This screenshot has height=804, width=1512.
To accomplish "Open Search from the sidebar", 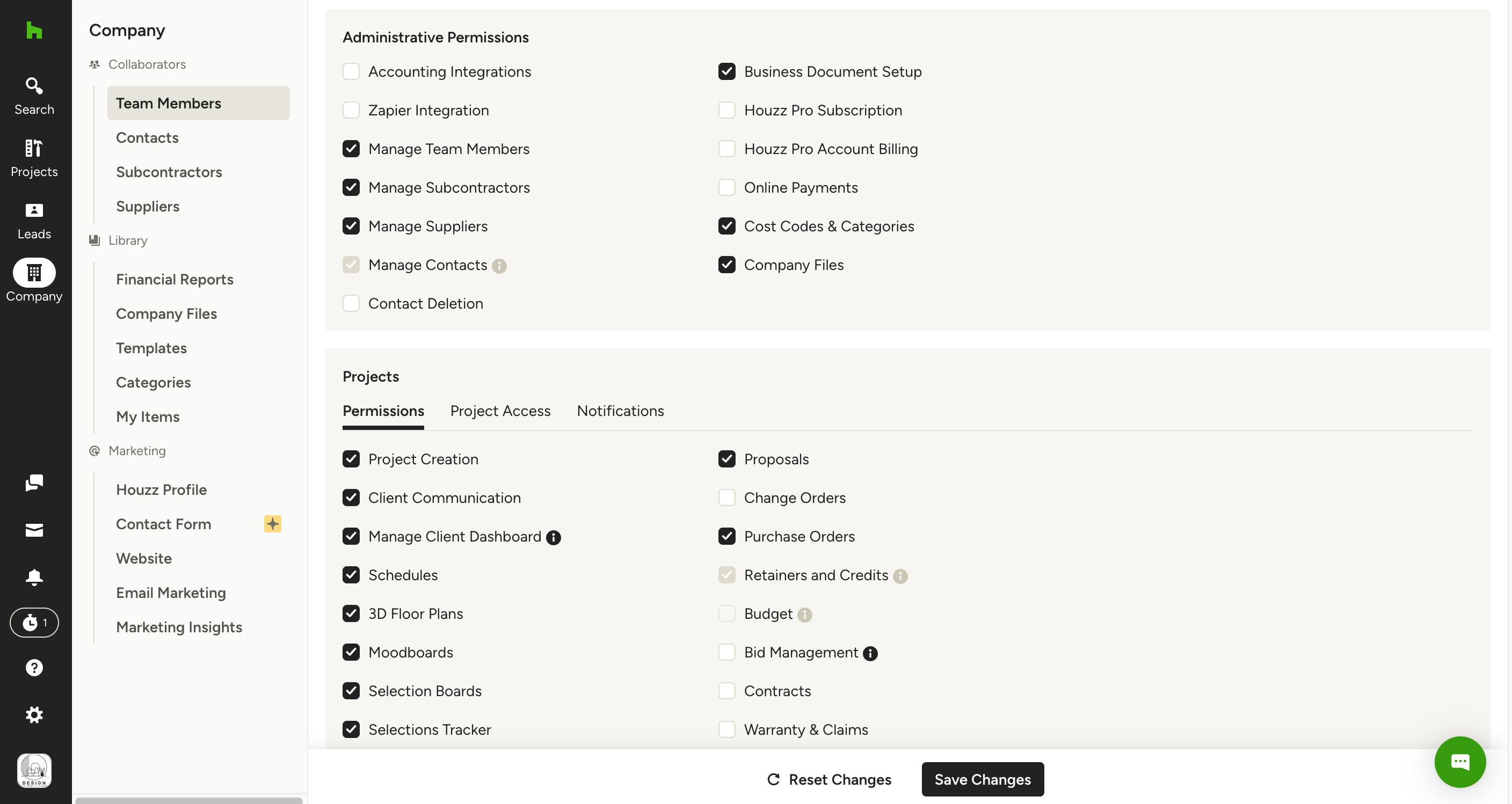I will [x=34, y=96].
